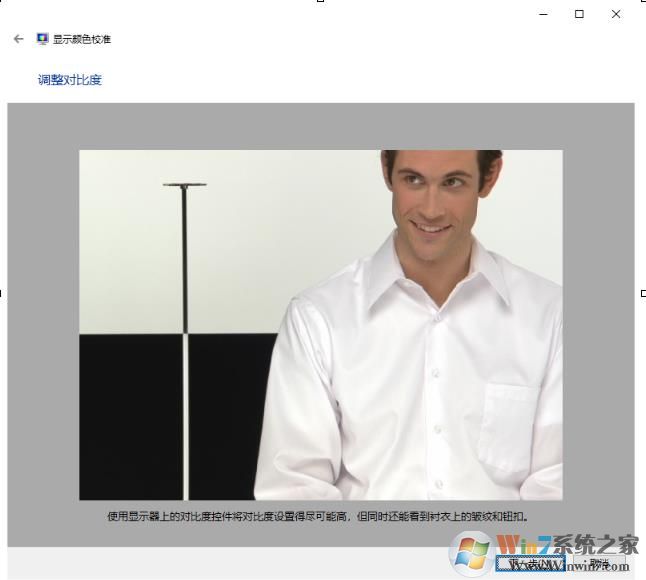646x580 pixels.
Task: Maximize the calibration window
Action: pyautogui.click(x=579, y=14)
